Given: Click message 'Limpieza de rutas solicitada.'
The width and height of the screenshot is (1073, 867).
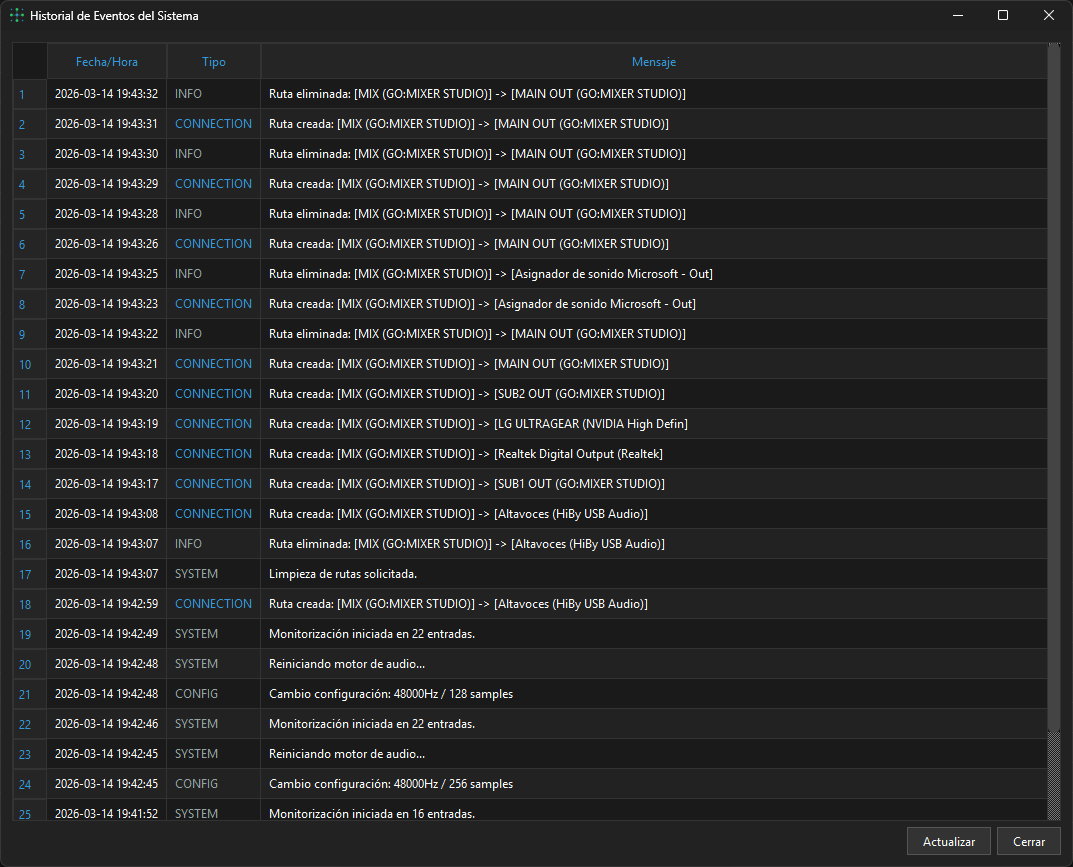Looking at the screenshot, I should point(343,573).
